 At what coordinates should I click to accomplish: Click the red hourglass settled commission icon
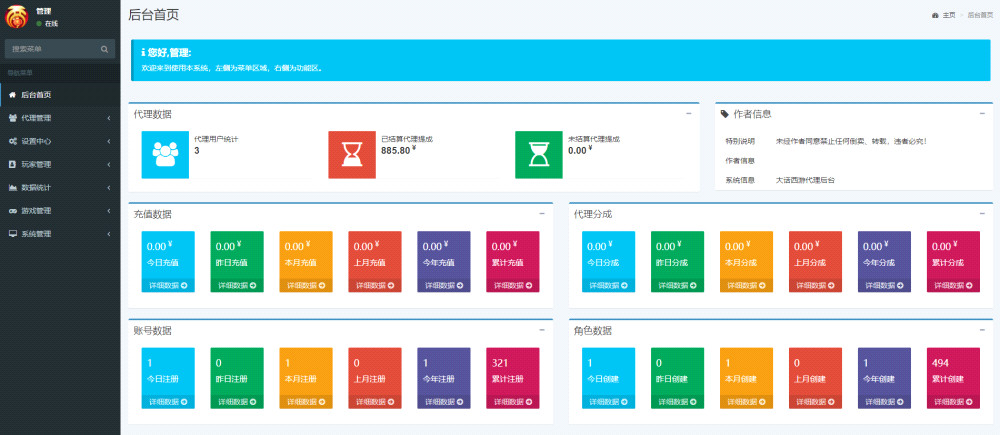point(351,154)
